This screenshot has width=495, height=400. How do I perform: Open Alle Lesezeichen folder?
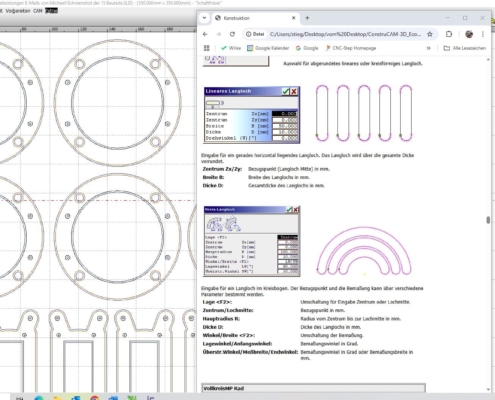[x=464, y=48]
